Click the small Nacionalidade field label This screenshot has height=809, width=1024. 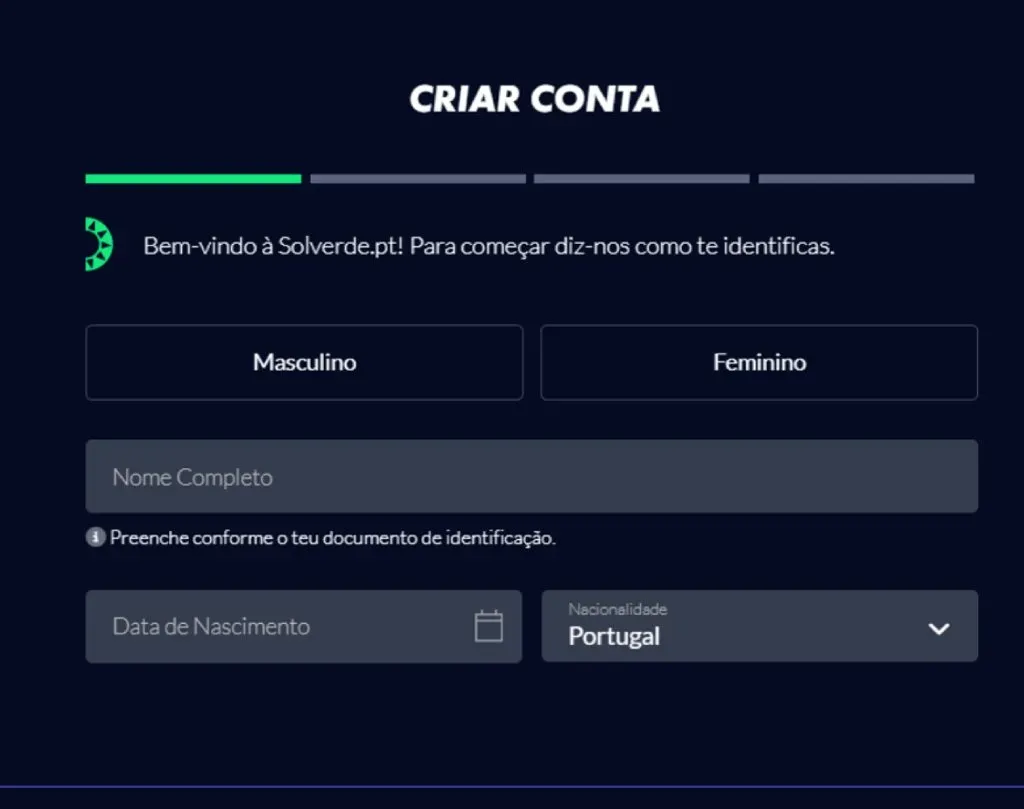coord(617,609)
